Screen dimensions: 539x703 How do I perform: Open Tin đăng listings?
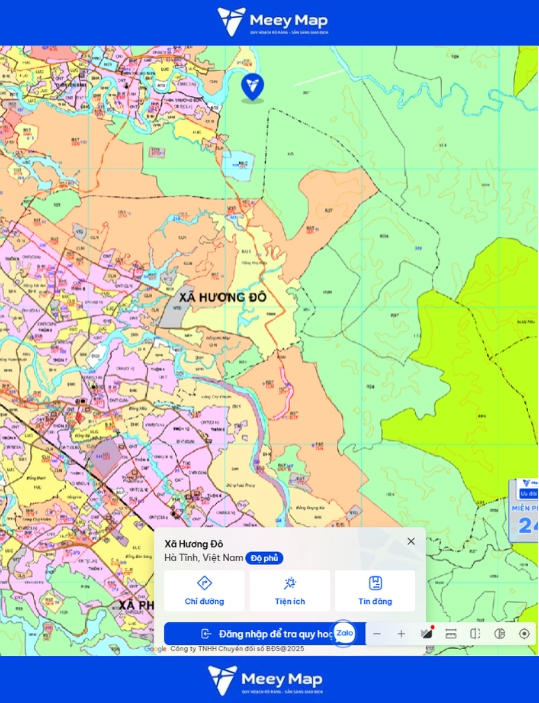pyautogui.click(x=375, y=591)
